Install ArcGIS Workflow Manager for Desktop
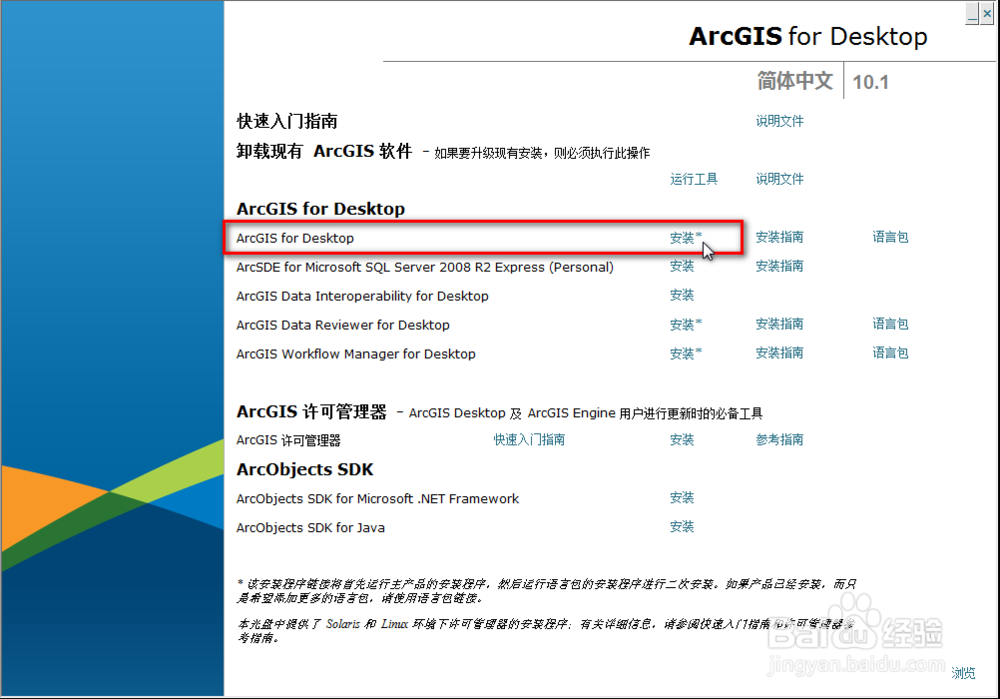Image resolution: width=1000 pixels, height=699 pixels. point(685,353)
